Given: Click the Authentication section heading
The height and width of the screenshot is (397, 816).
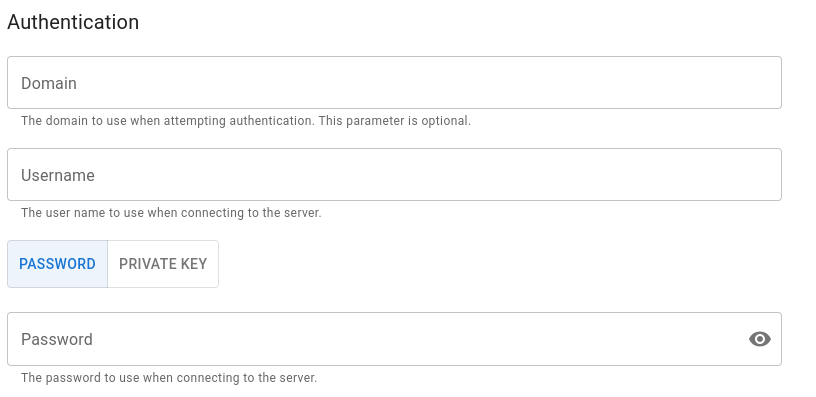Looking at the screenshot, I should (73, 22).
